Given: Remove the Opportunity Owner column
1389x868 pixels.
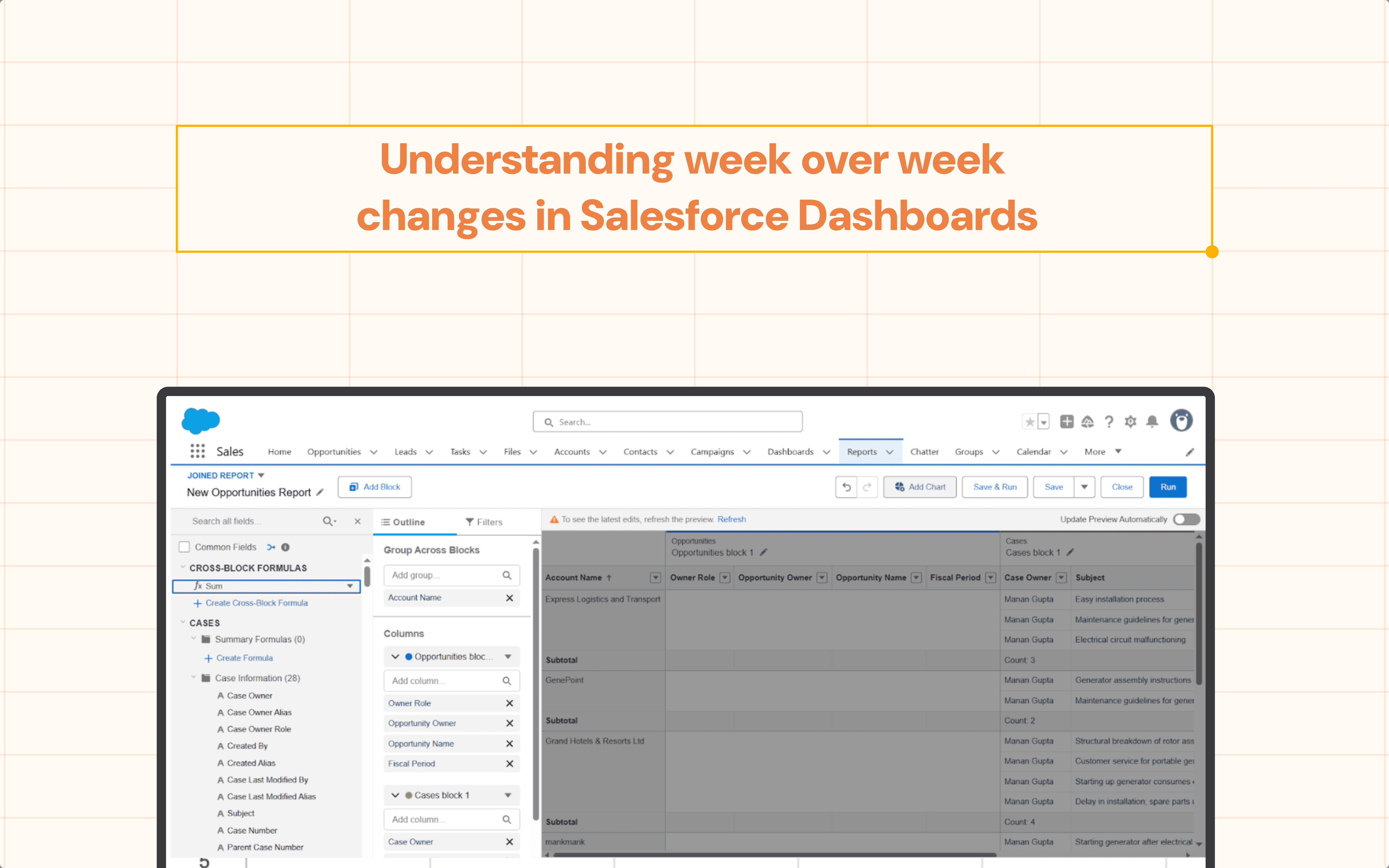Looking at the screenshot, I should click(509, 723).
